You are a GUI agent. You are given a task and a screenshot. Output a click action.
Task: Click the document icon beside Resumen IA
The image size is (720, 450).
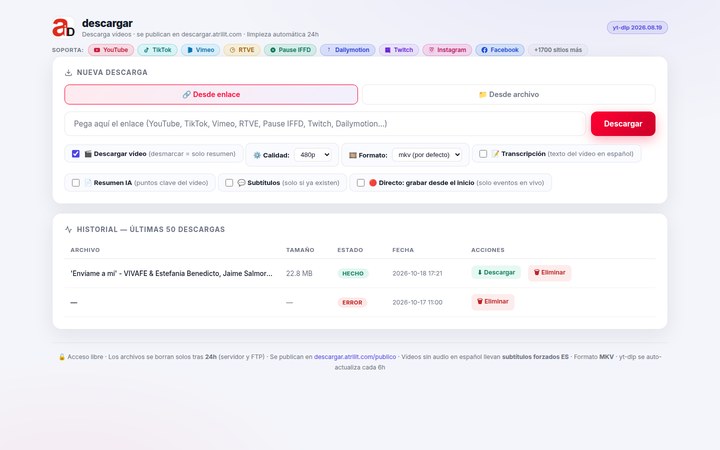pyautogui.click(x=88, y=183)
